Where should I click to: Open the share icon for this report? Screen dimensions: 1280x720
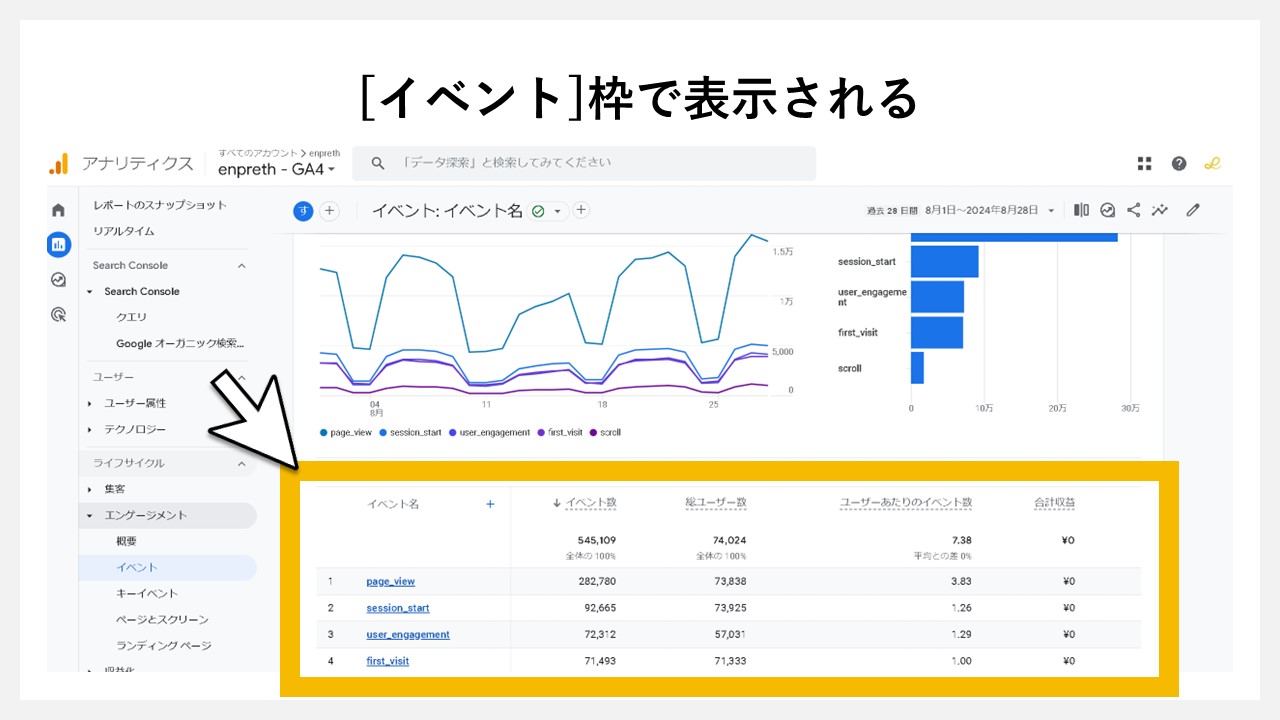tap(1134, 210)
